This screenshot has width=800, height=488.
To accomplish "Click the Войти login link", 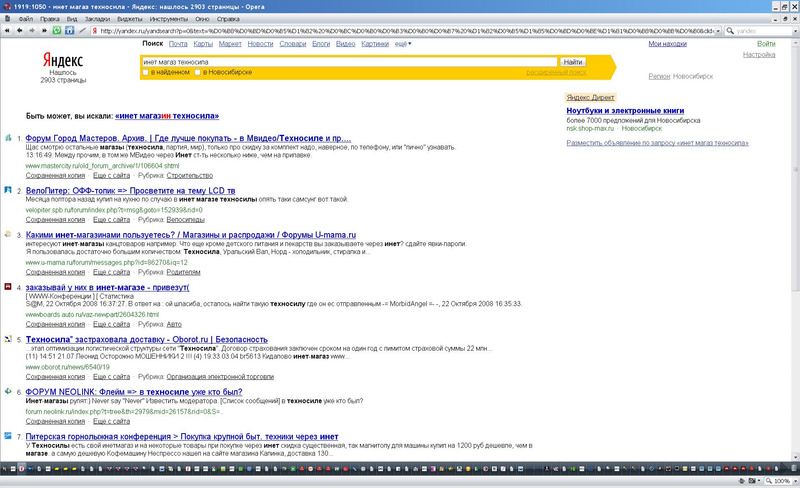I will coord(766,44).
